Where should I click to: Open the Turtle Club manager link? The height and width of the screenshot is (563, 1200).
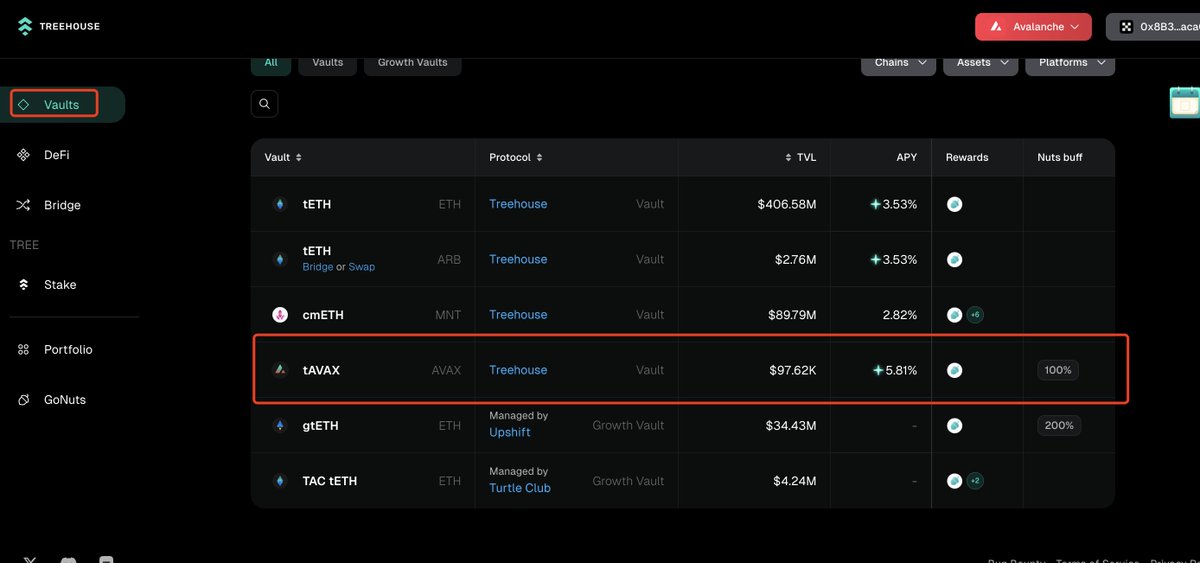(520, 488)
